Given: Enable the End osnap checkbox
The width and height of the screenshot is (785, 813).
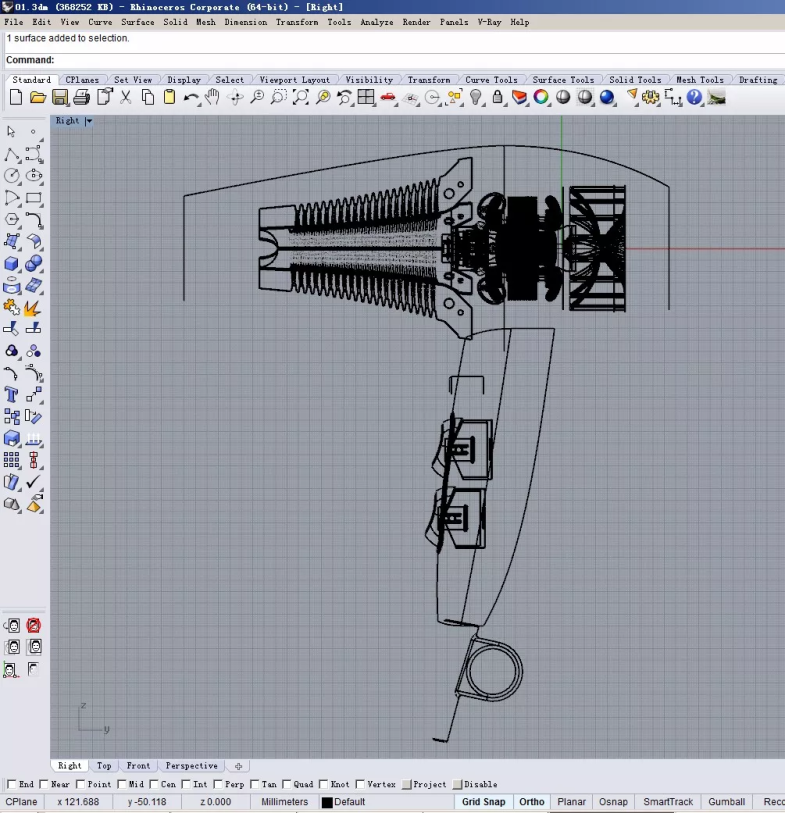Looking at the screenshot, I should point(12,785).
